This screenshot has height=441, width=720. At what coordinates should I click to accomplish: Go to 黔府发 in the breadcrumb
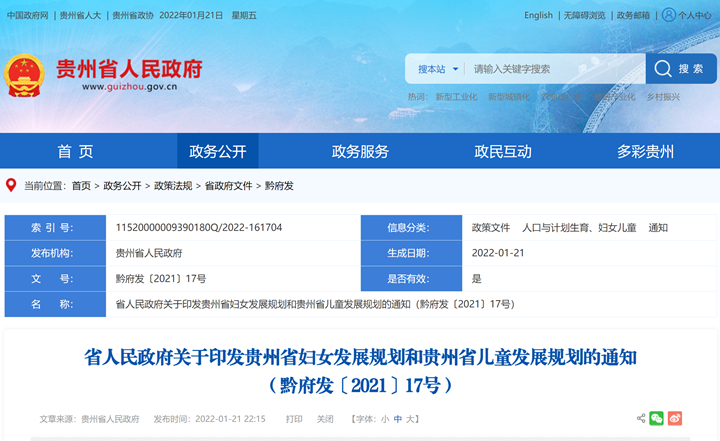(x=279, y=186)
